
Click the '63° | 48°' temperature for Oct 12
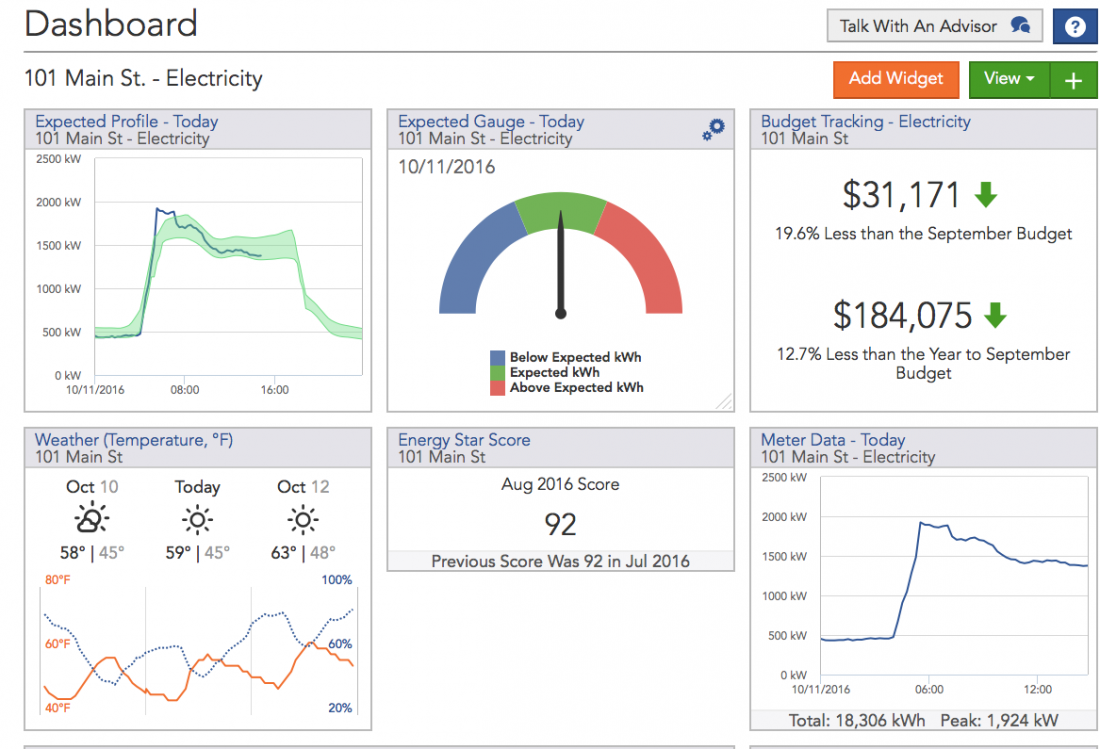coord(303,553)
